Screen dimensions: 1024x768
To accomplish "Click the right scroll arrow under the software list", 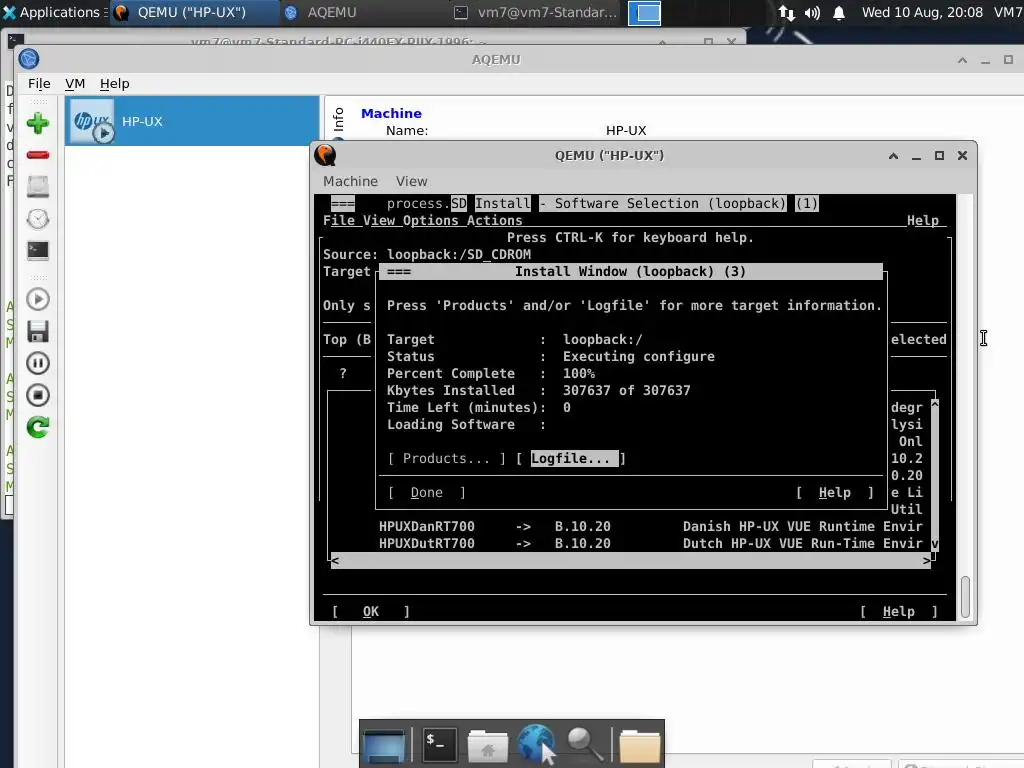I will coord(927,561).
